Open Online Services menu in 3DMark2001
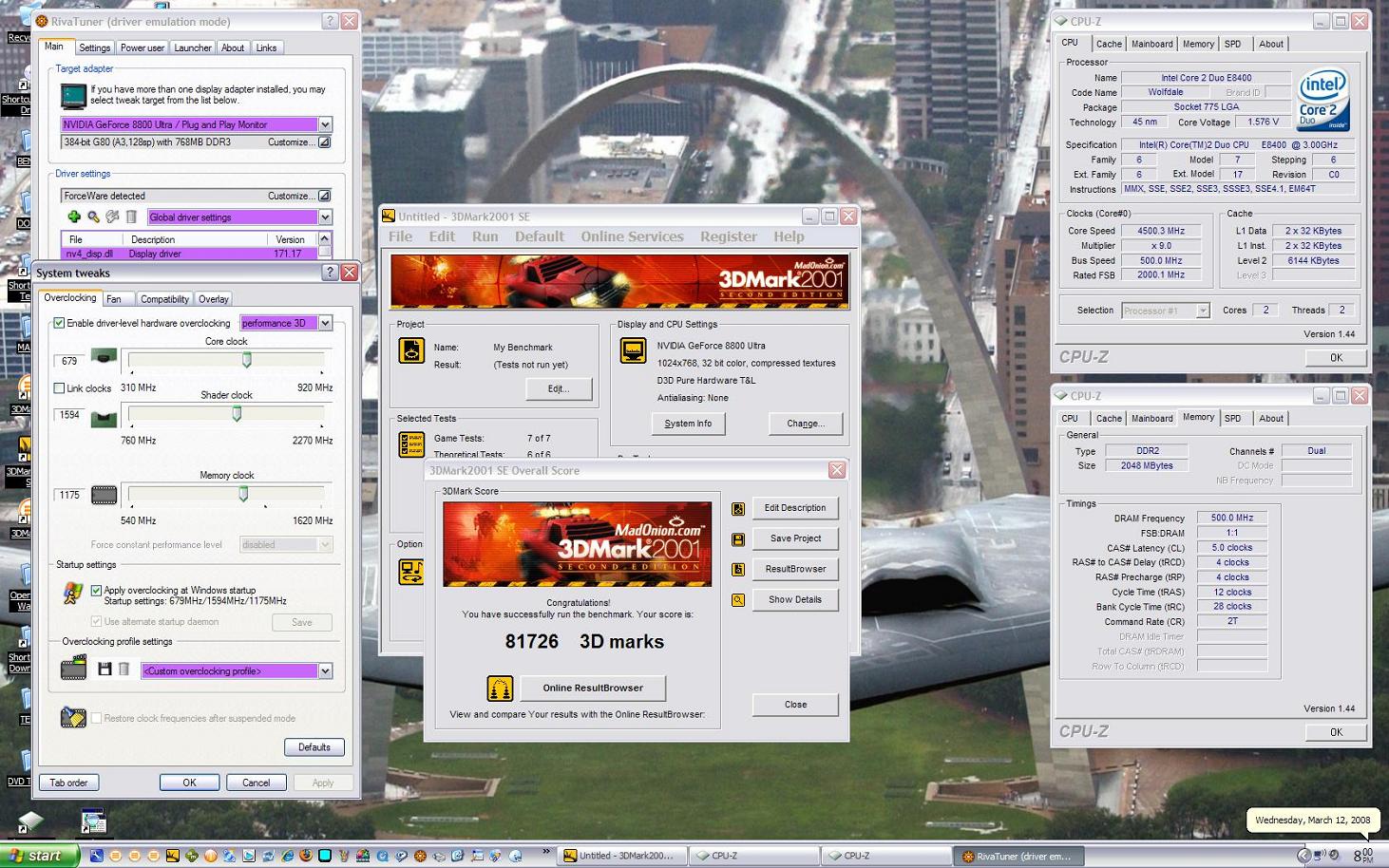Screen dimensions: 1389x868 [x=632, y=236]
